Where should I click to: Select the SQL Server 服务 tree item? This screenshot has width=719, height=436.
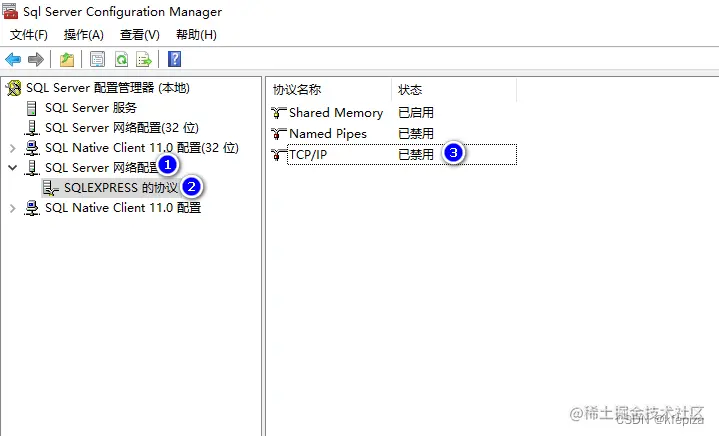[x=91, y=108]
